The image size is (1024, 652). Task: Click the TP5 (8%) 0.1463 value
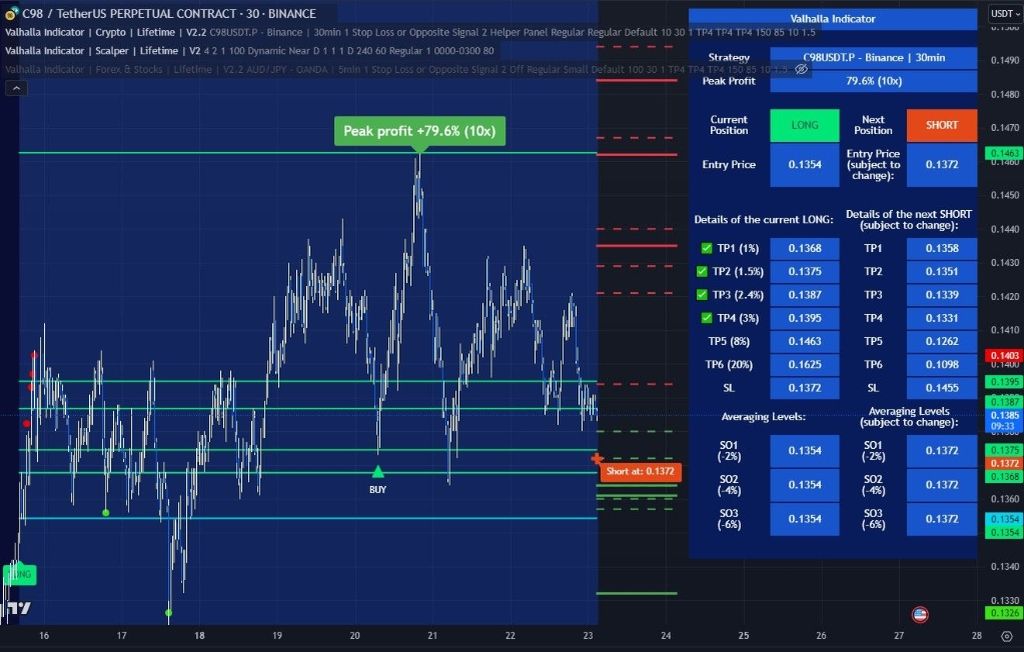tap(805, 341)
